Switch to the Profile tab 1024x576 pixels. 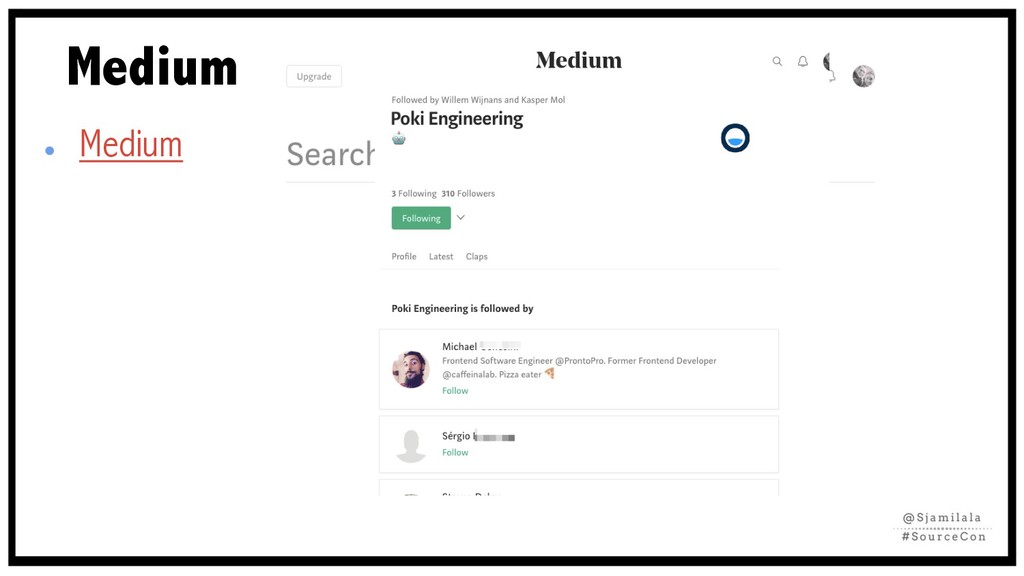pos(404,257)
